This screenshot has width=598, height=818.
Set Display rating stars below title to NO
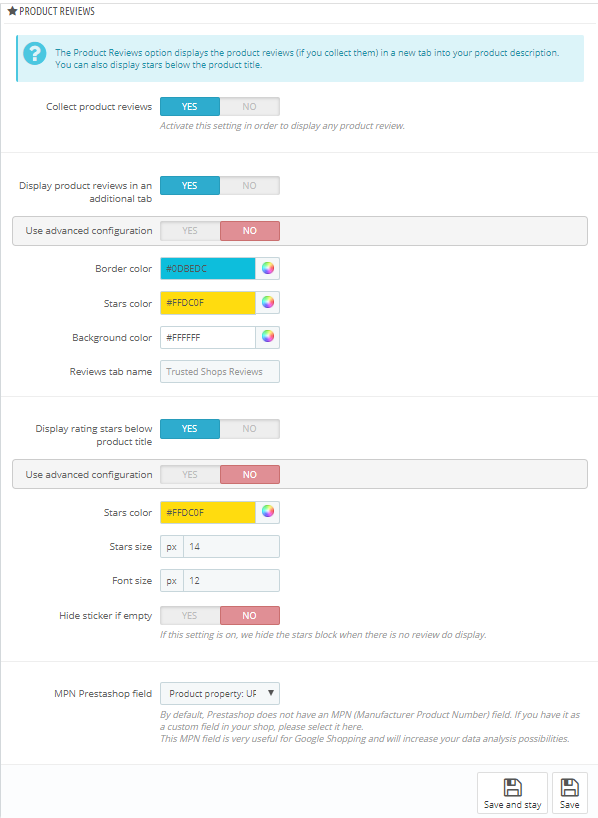coord(249,429)
